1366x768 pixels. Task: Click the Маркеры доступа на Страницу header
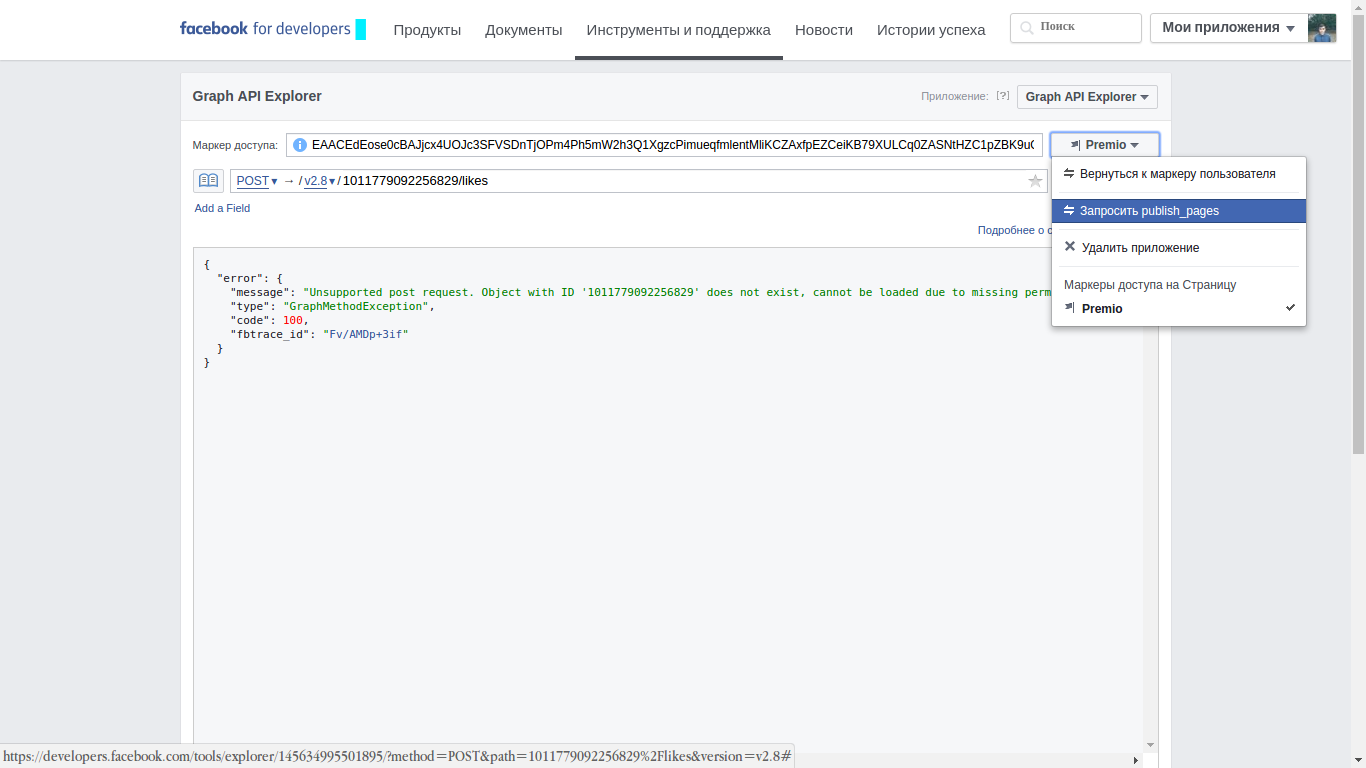[1150, 285]
